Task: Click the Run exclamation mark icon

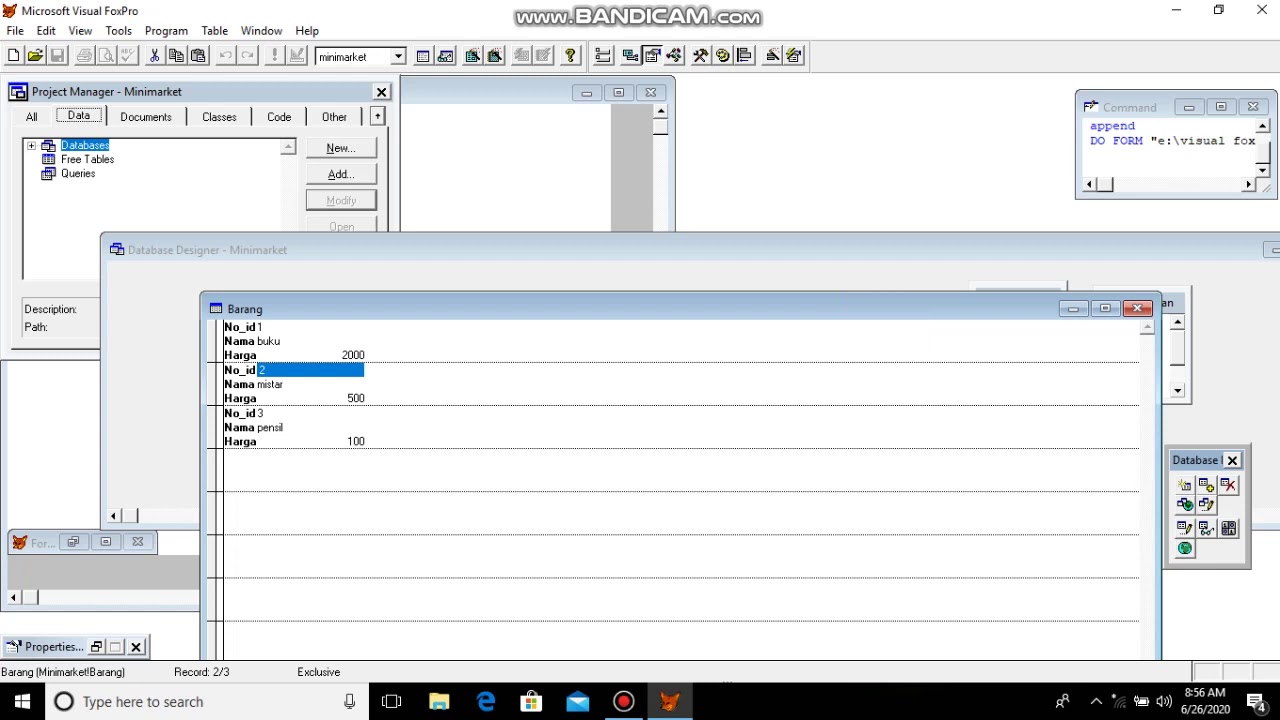Action: pos(275,56)
